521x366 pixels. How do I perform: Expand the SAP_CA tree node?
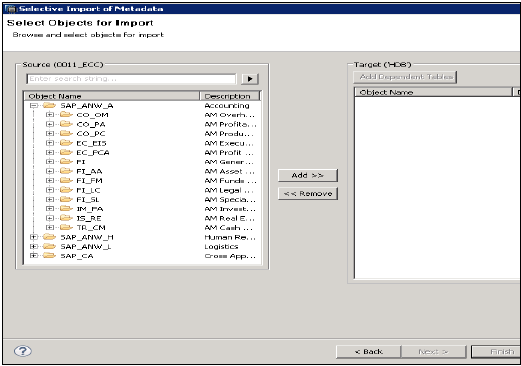(33, 256)
